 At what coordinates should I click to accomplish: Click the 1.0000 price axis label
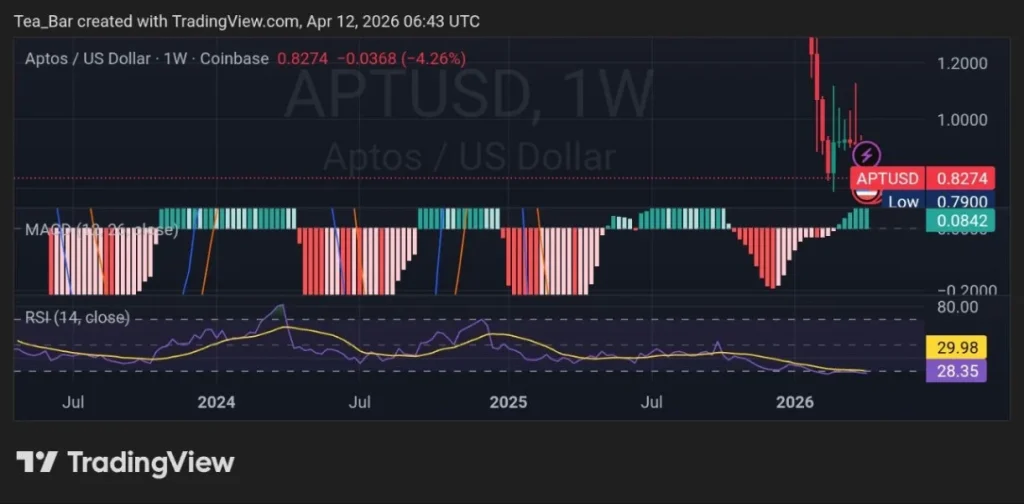[x=963, y=120]
